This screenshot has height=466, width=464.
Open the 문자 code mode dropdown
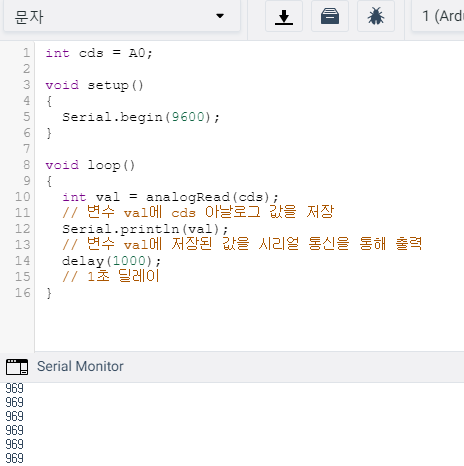pos(122,16)
